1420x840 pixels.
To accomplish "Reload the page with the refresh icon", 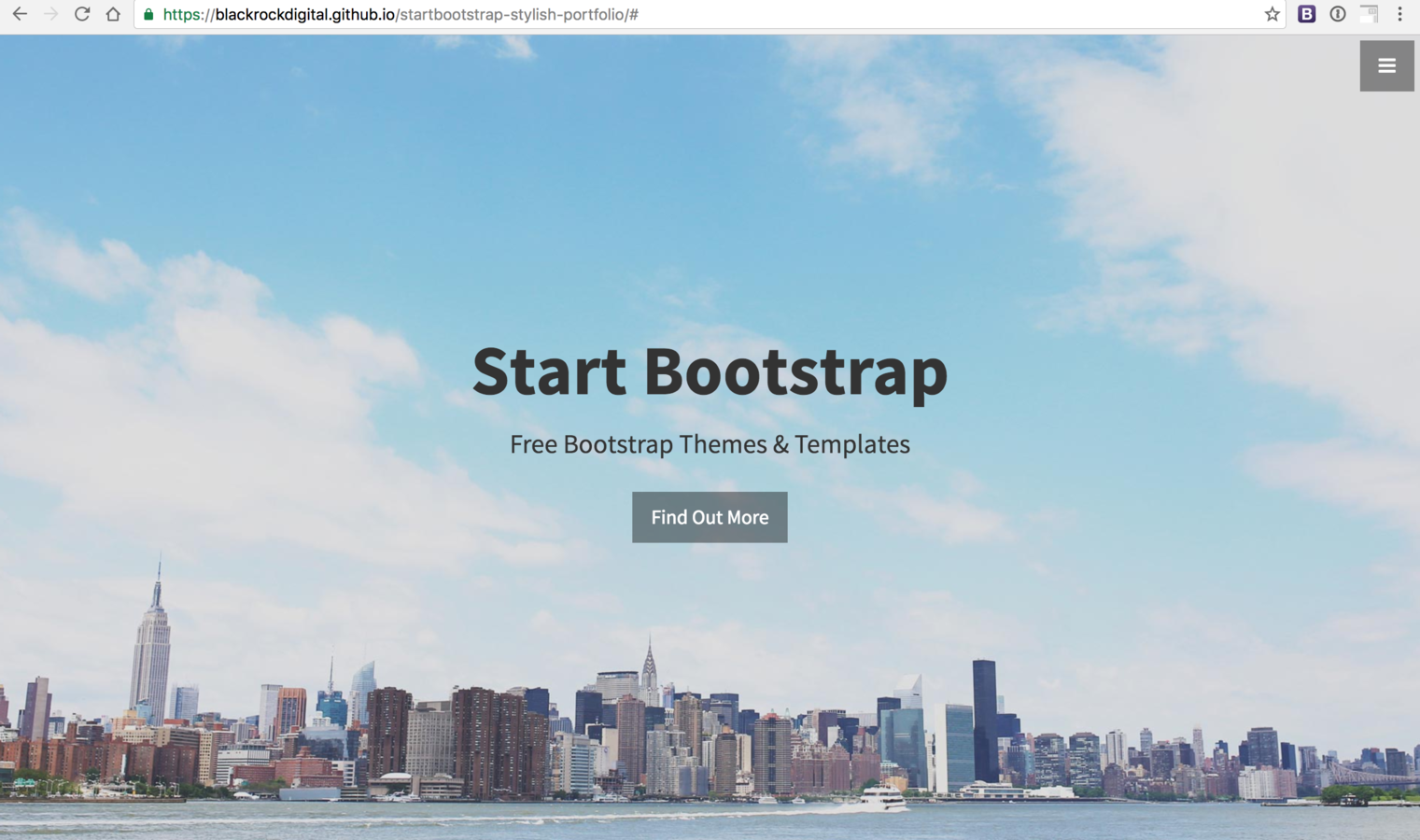I will coord(82,14).
